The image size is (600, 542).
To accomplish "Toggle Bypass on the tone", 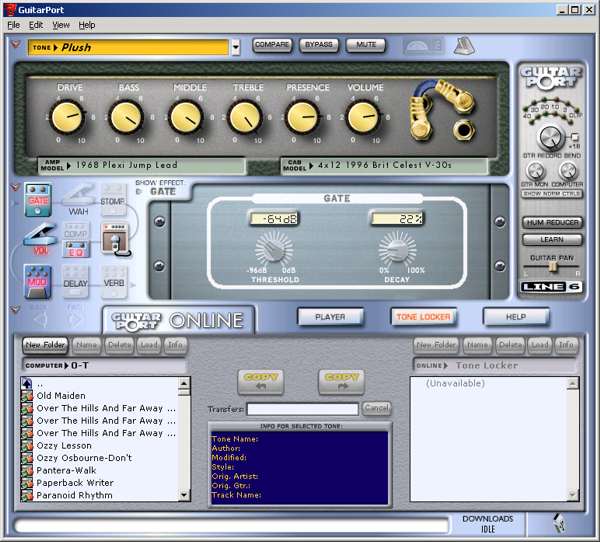I will tap(319, 45).
